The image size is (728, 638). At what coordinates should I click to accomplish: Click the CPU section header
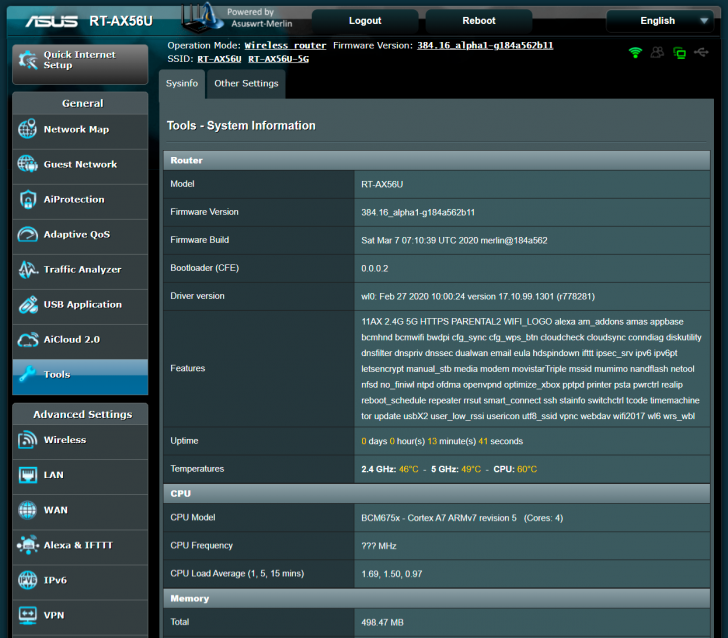[x=436, y=494]
